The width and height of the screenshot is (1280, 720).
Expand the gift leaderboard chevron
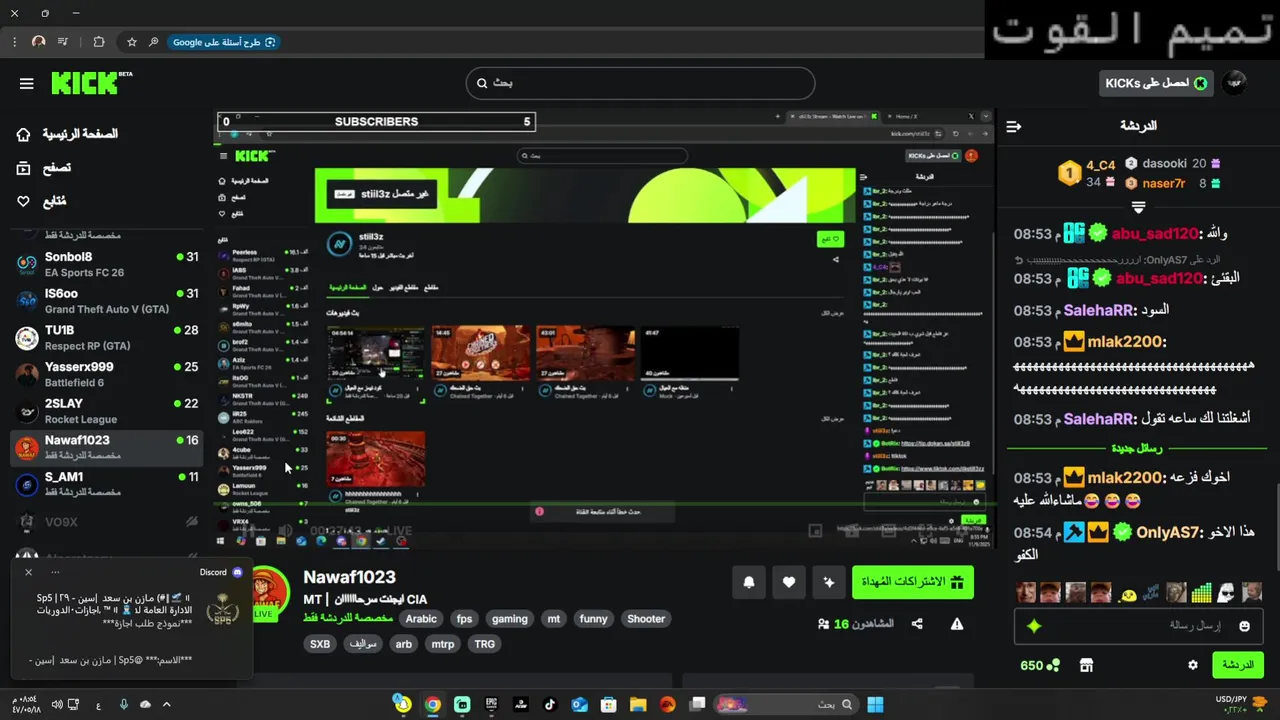[x=1138, y=207]
